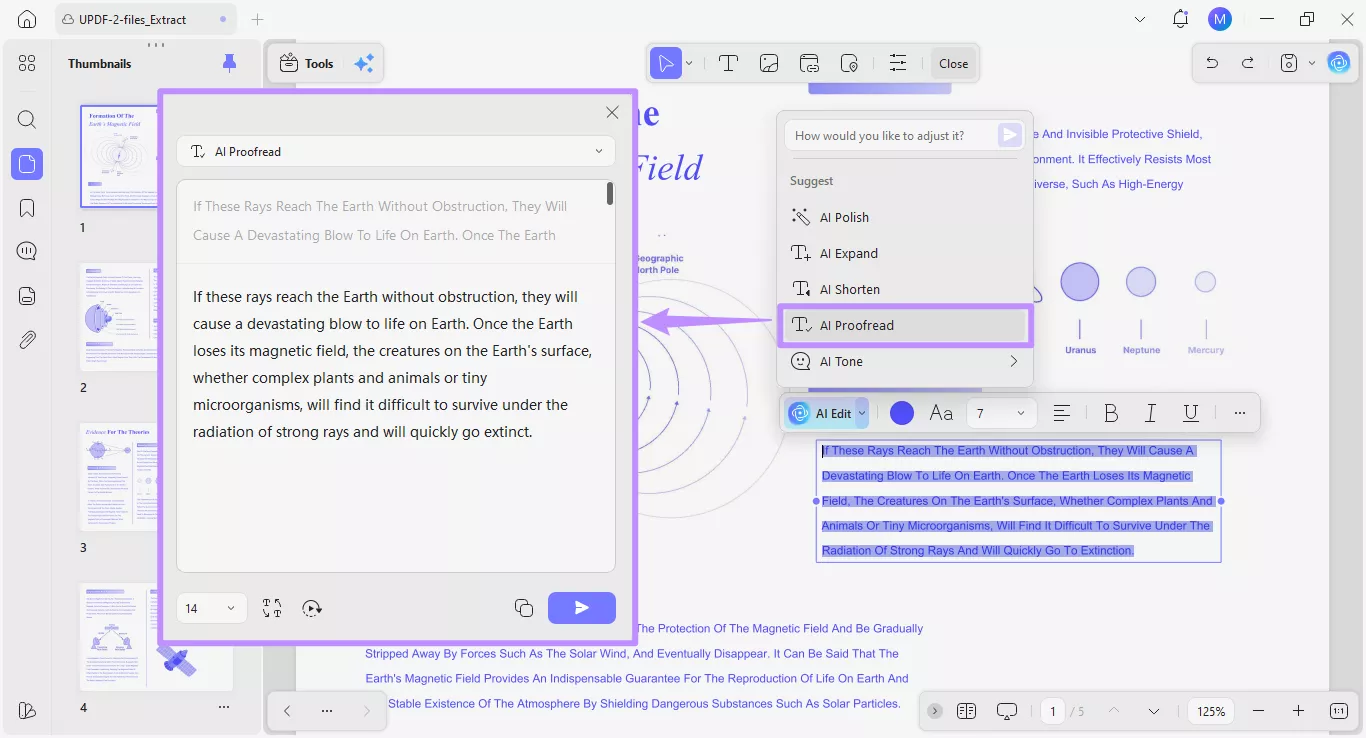Select the Link tool in the top toolbar

pos(809,62)
